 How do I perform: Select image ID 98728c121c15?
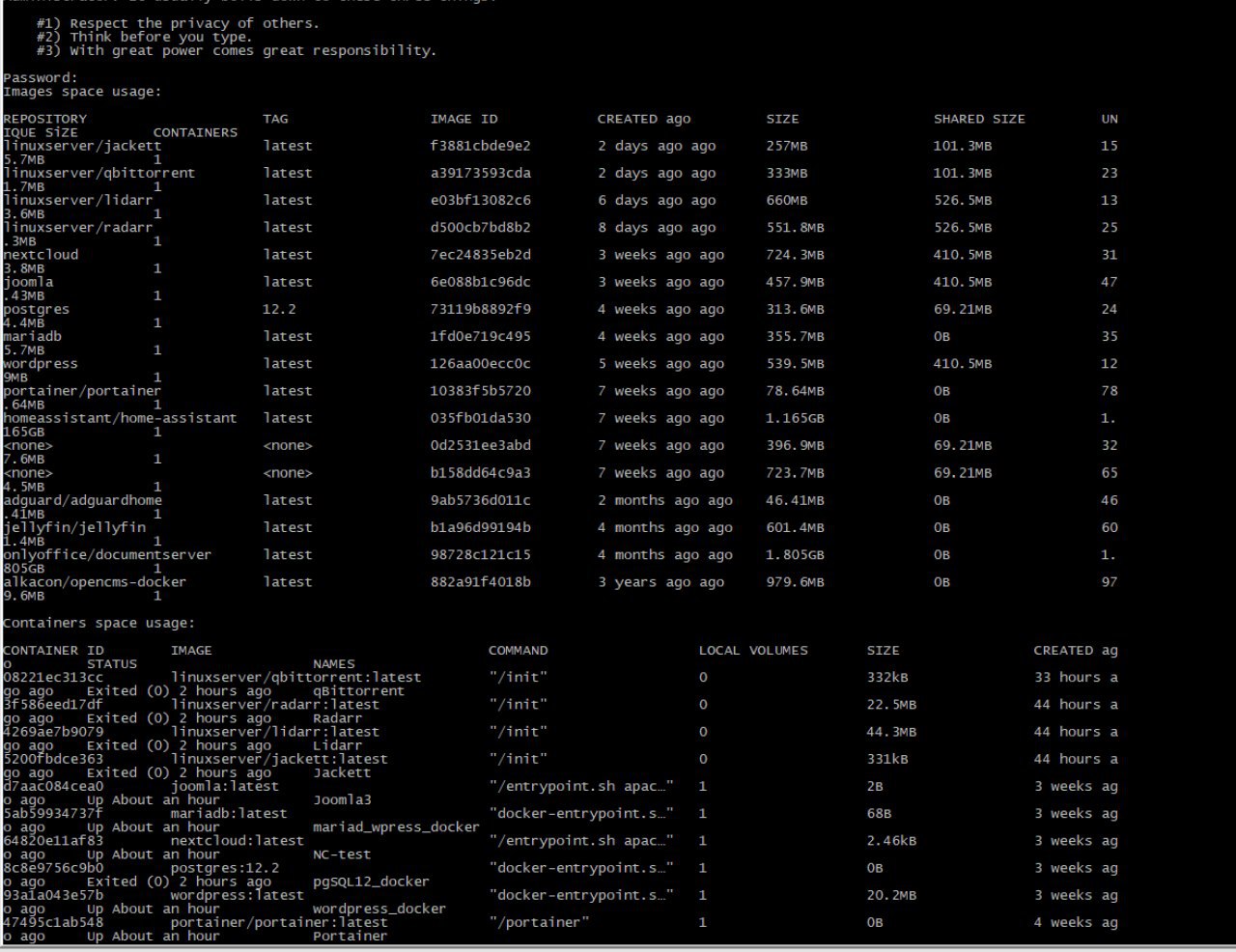tap(481, 555)
